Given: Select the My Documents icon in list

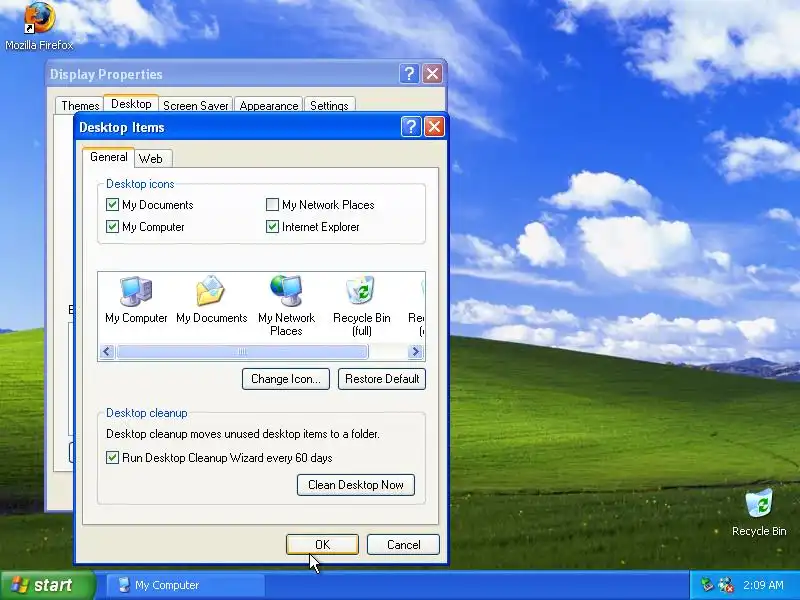Looking at the screenshot, I should click(x=211, y=300).
